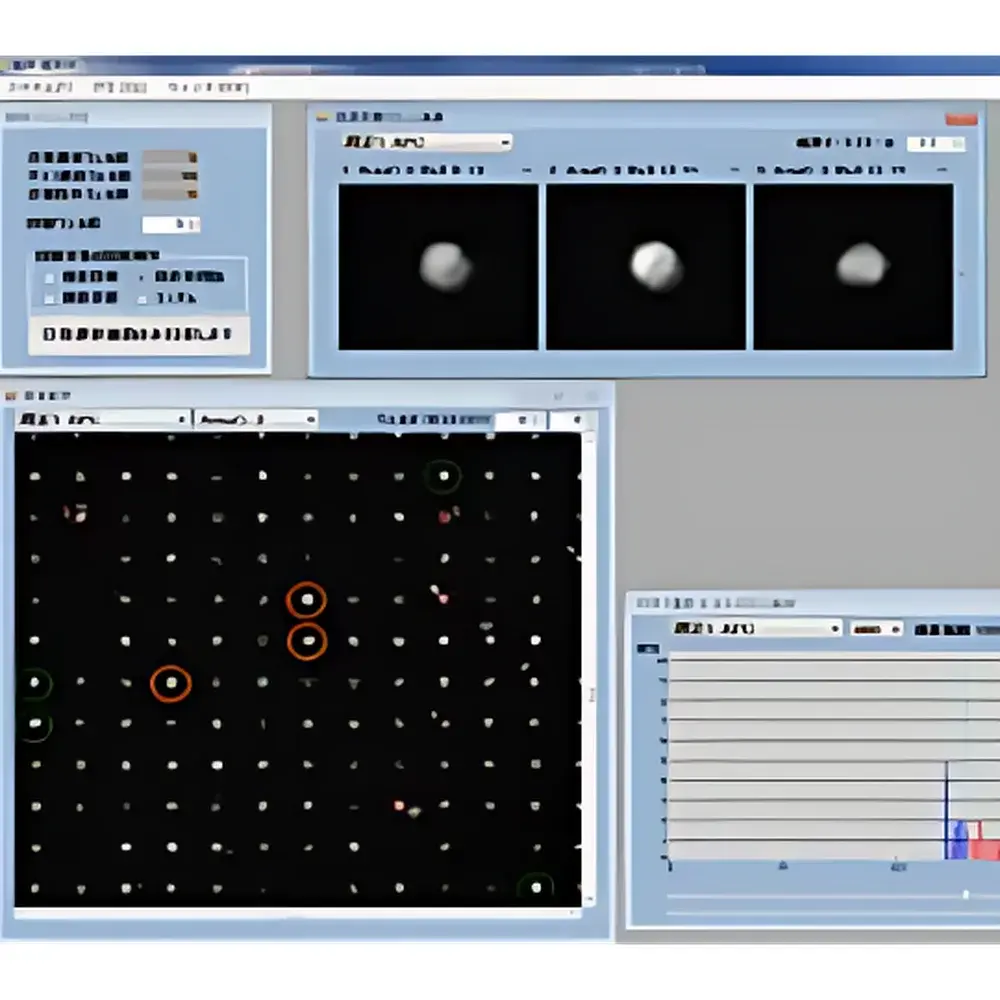This screenshot has height=1000, width=1000.
Task: Toggle the right-column option checkbox
Action: coord(142,297)
